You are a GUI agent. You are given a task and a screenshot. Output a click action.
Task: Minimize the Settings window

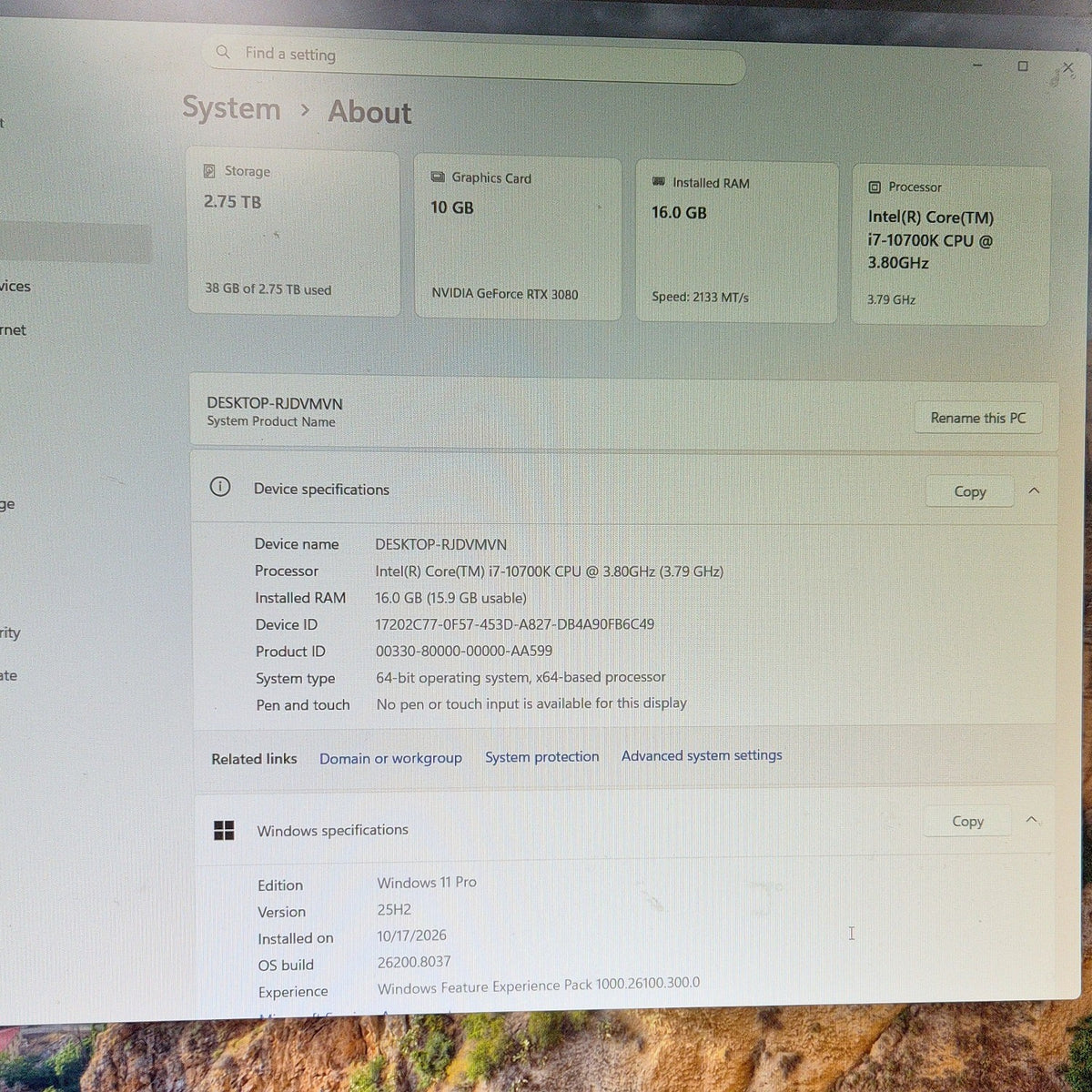977,66
